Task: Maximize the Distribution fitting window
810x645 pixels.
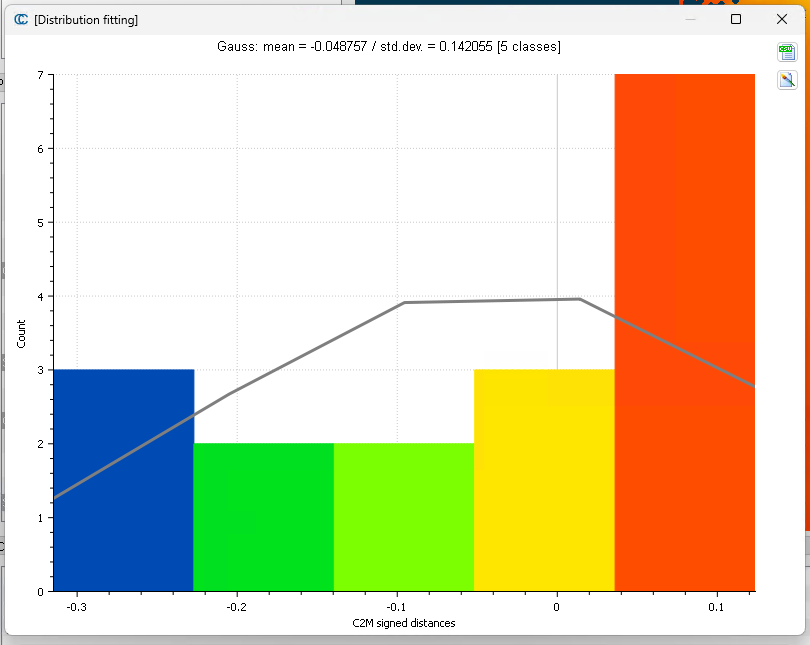Action: coord(736,19)
